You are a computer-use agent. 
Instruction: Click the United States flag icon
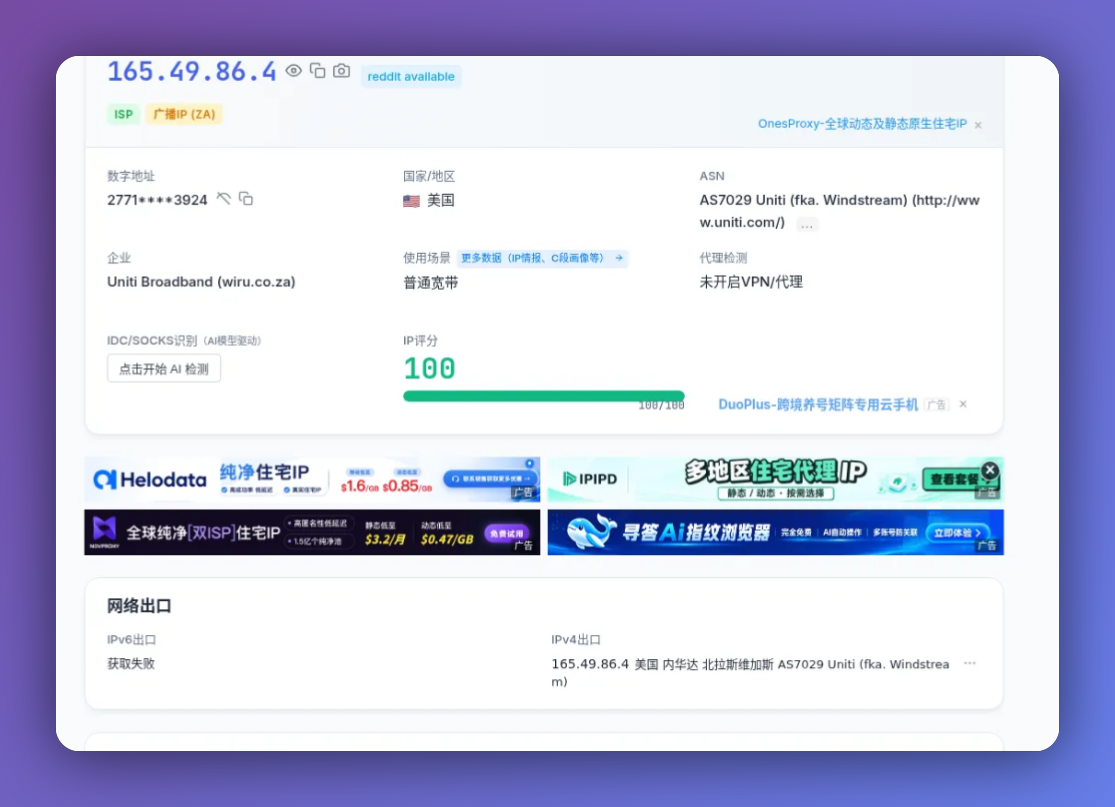pos(411,201)
